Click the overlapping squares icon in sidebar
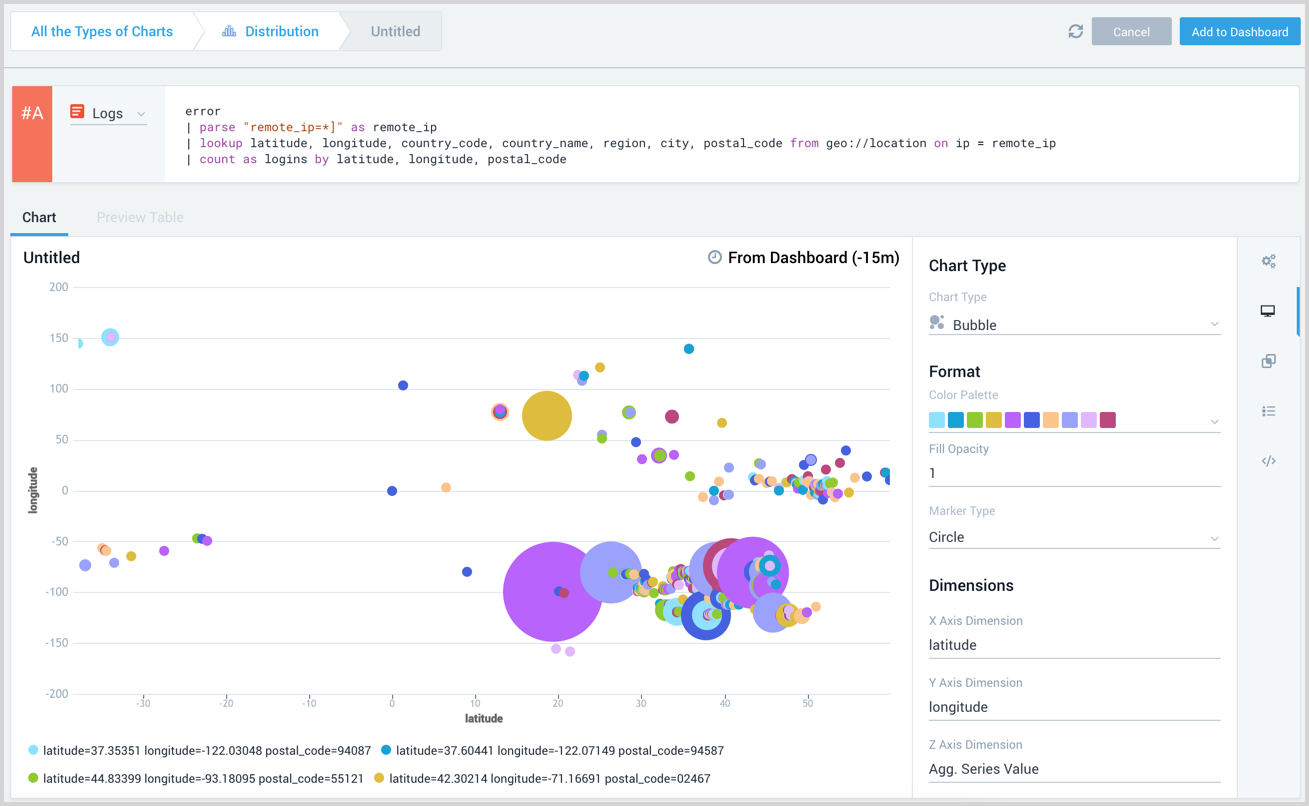 [x=1268, y=361]
